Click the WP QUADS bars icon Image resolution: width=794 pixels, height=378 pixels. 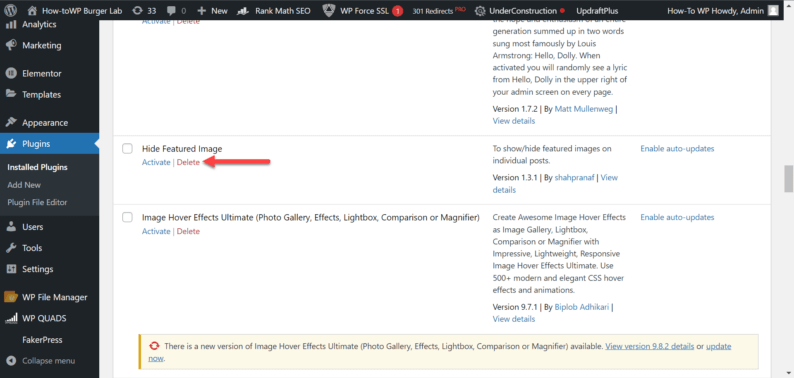tap(11, 319)
